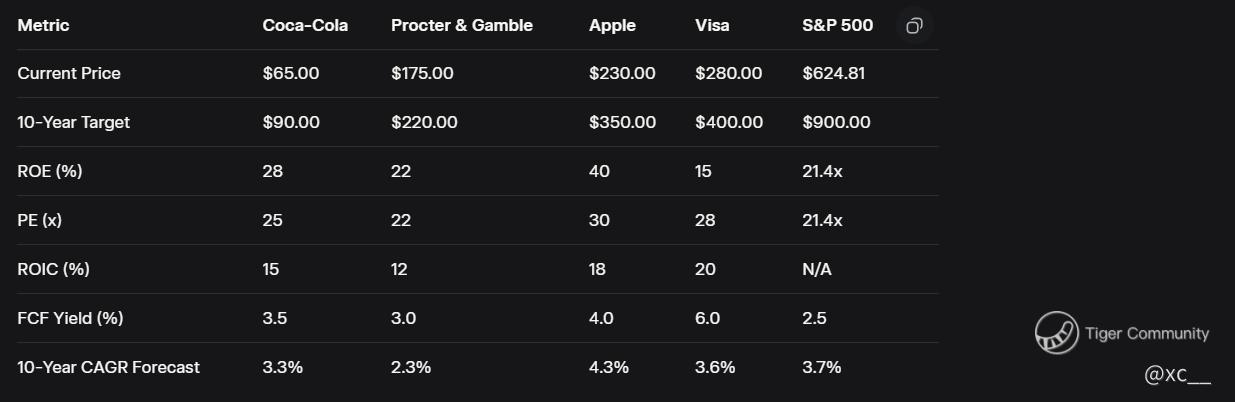Click the S&P 500 $900.00 target cell

tap(836, 123)
